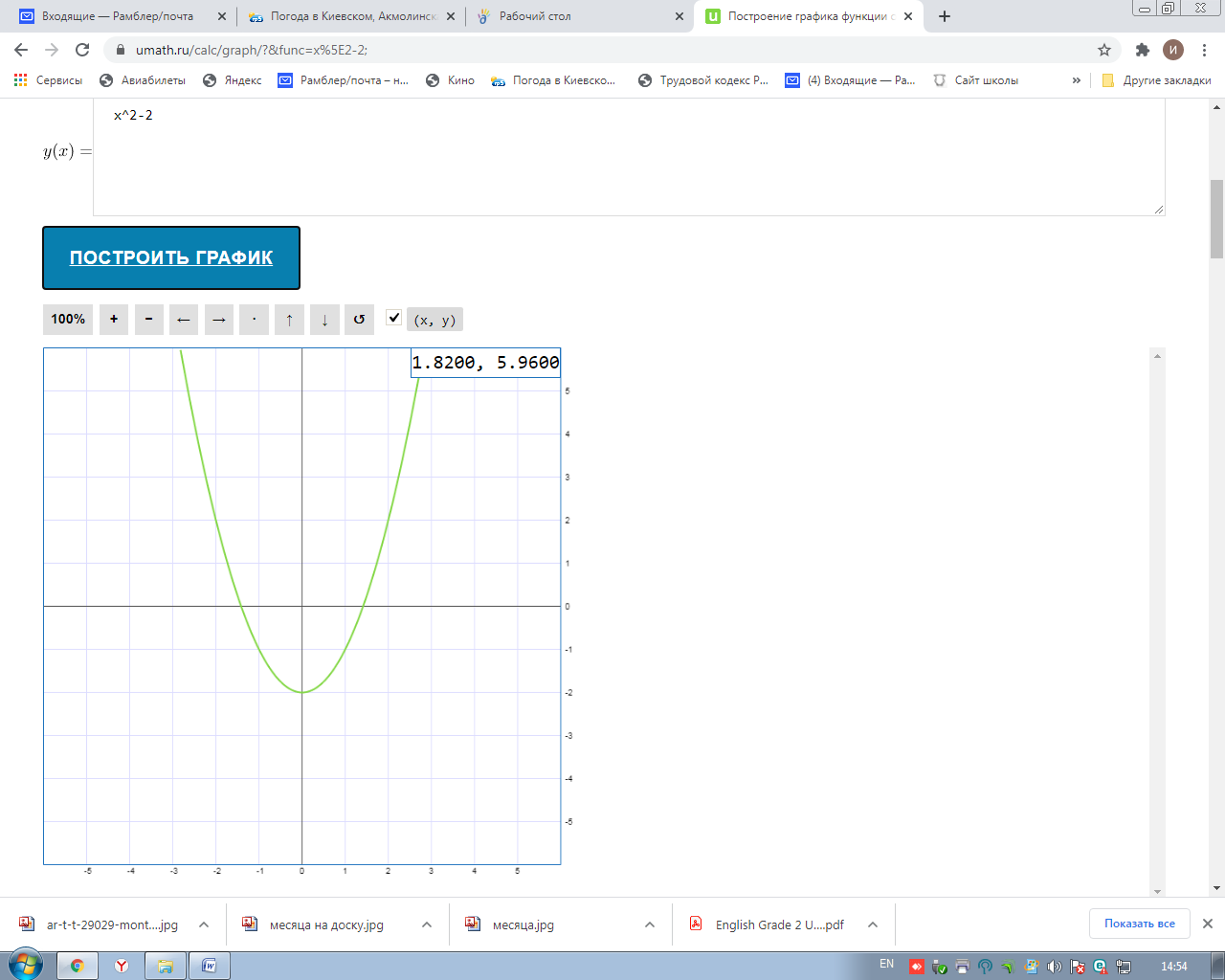Click the browser forward arrow
Viewport: 1225px width, 980px height.
click(x=52, y=50)
